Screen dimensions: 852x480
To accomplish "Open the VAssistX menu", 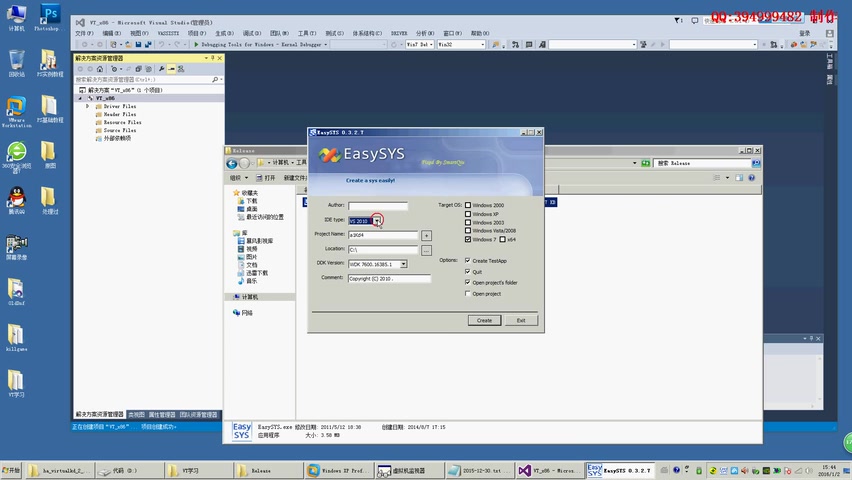I will [x=168, y=33].
